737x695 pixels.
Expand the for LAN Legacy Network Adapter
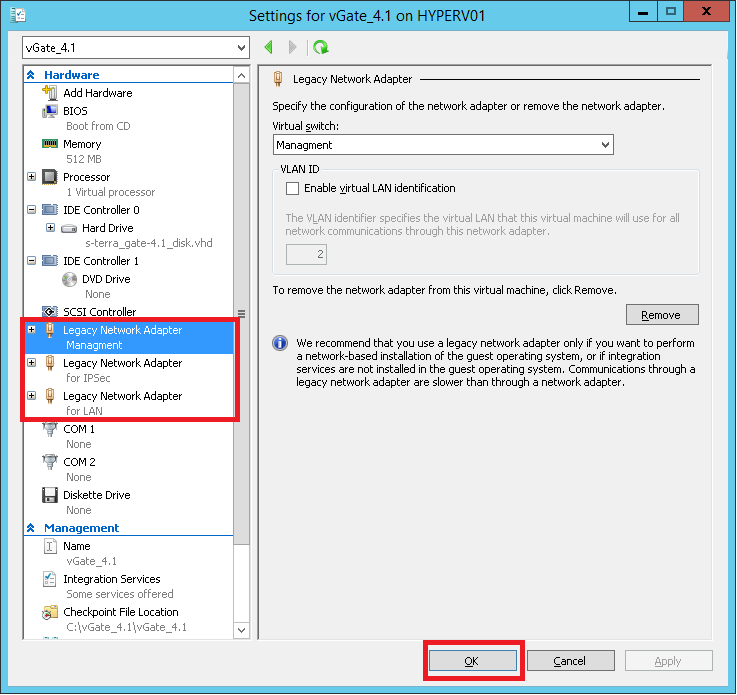(x=31, y=396)
